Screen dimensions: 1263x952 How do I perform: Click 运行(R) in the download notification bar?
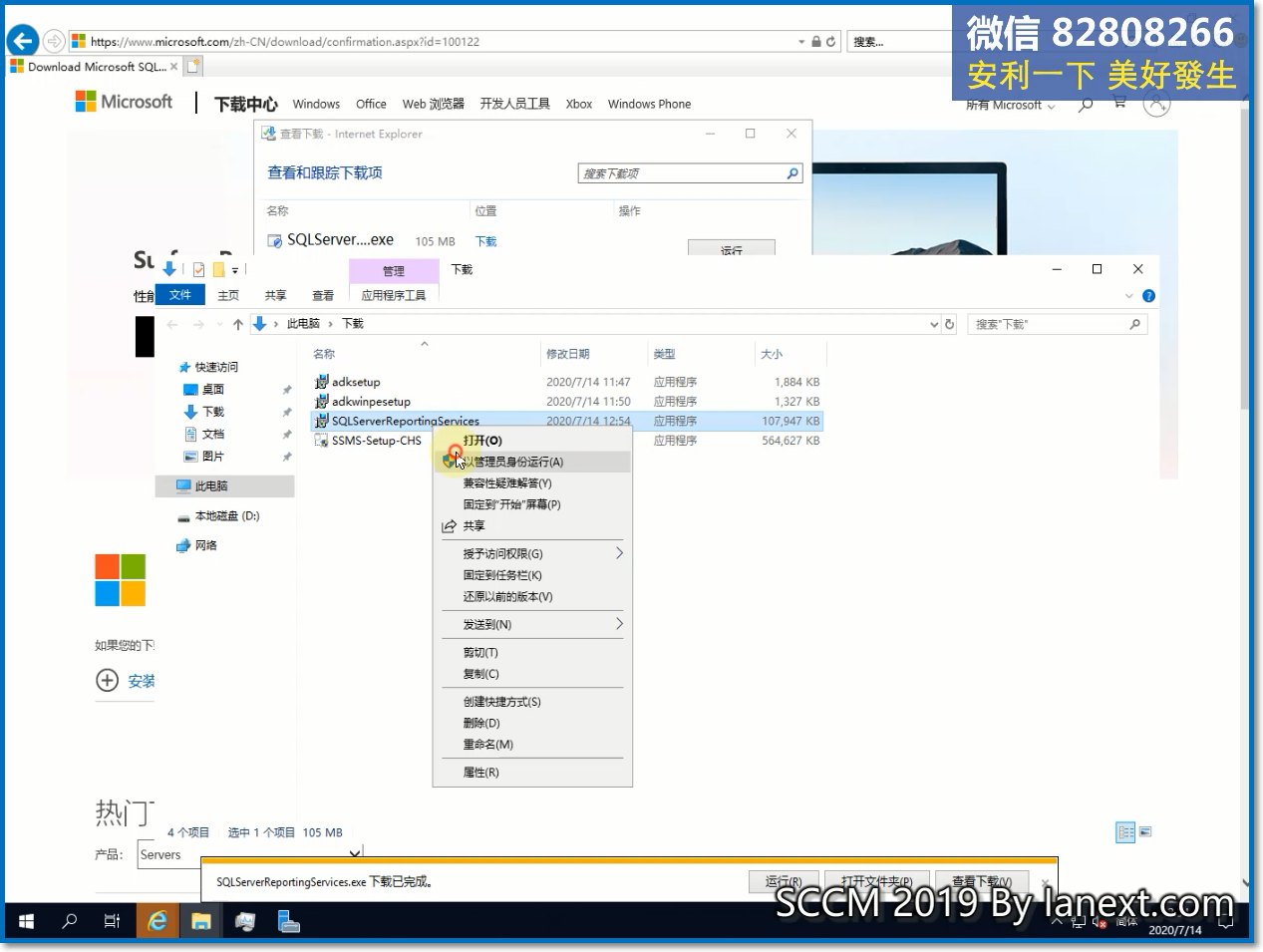point(784,882)
